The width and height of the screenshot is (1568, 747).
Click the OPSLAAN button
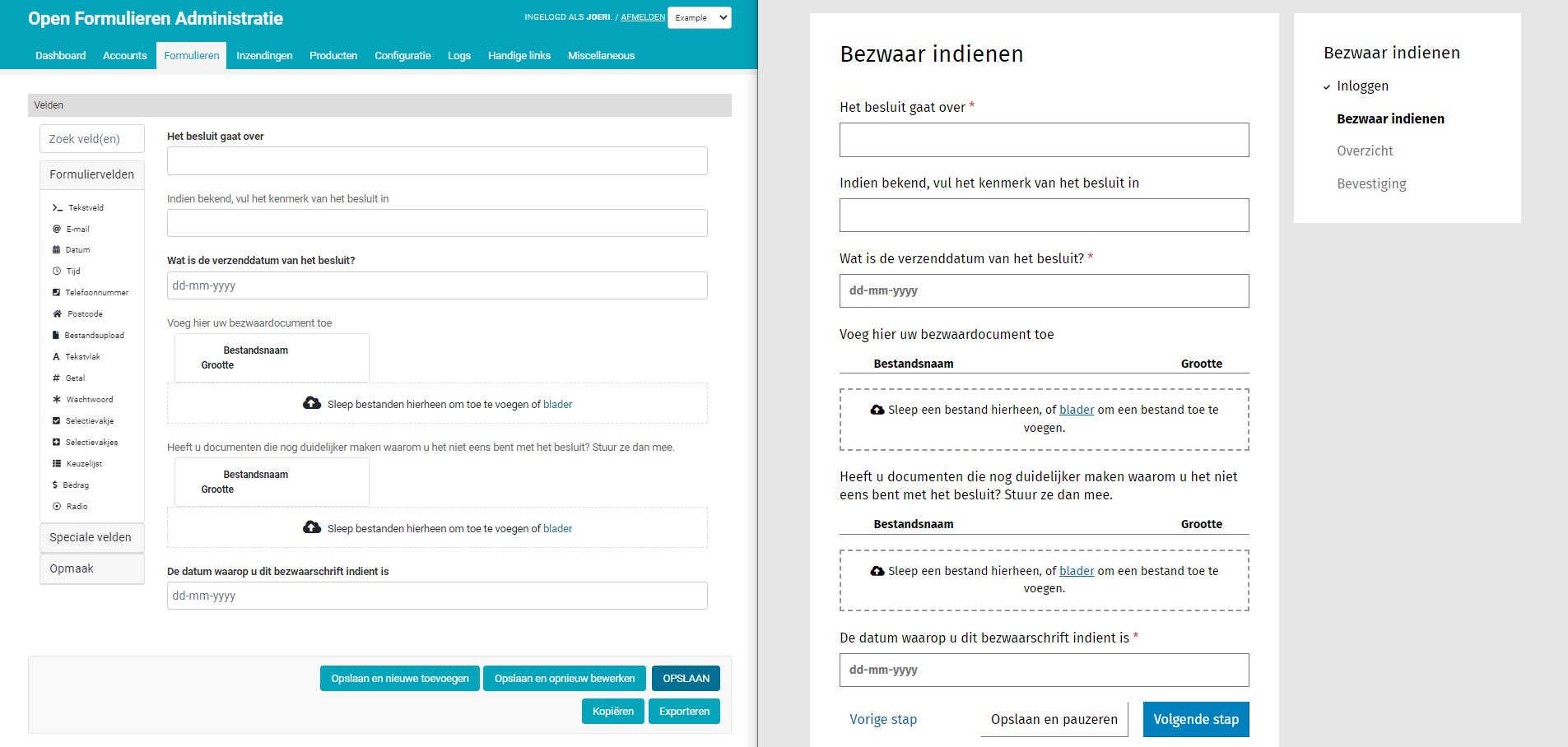coord(686,679)
